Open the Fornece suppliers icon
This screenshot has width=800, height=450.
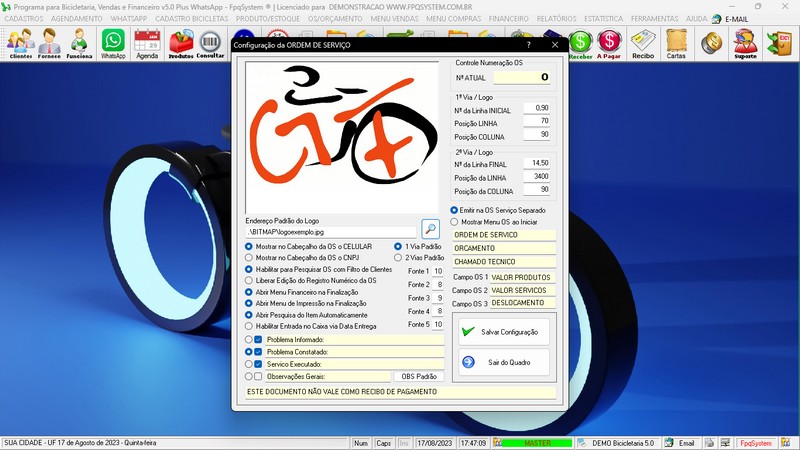pyautogui.click(x=49, y=43)
